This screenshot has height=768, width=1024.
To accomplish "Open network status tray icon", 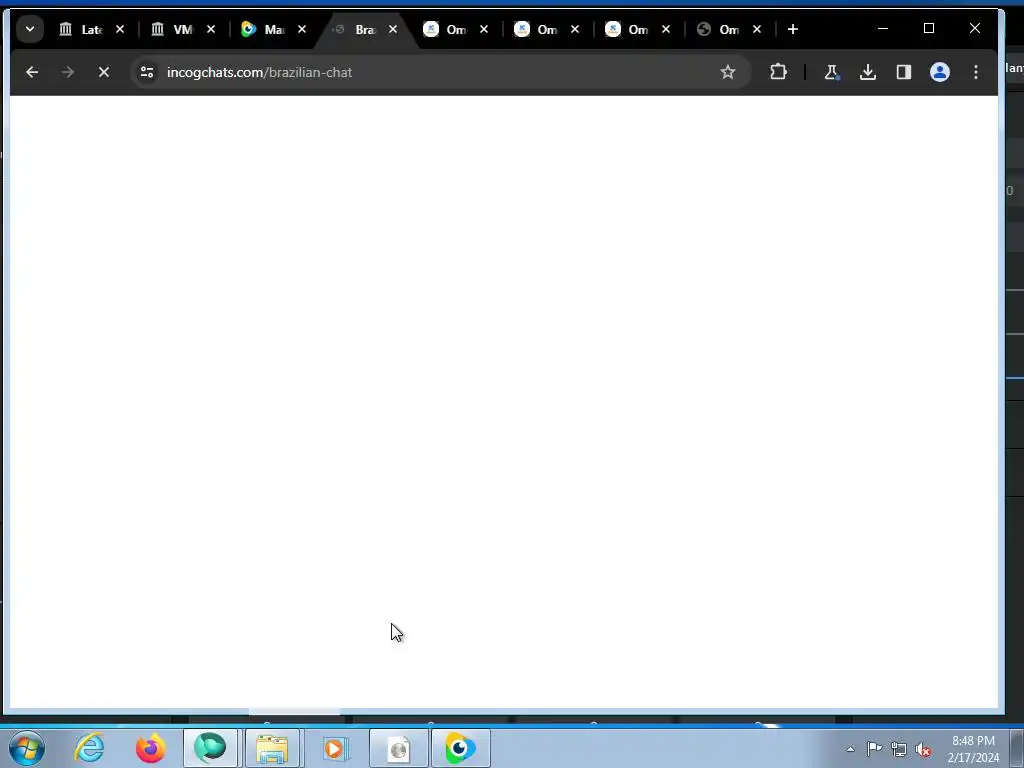I will (x=899, y=749).
